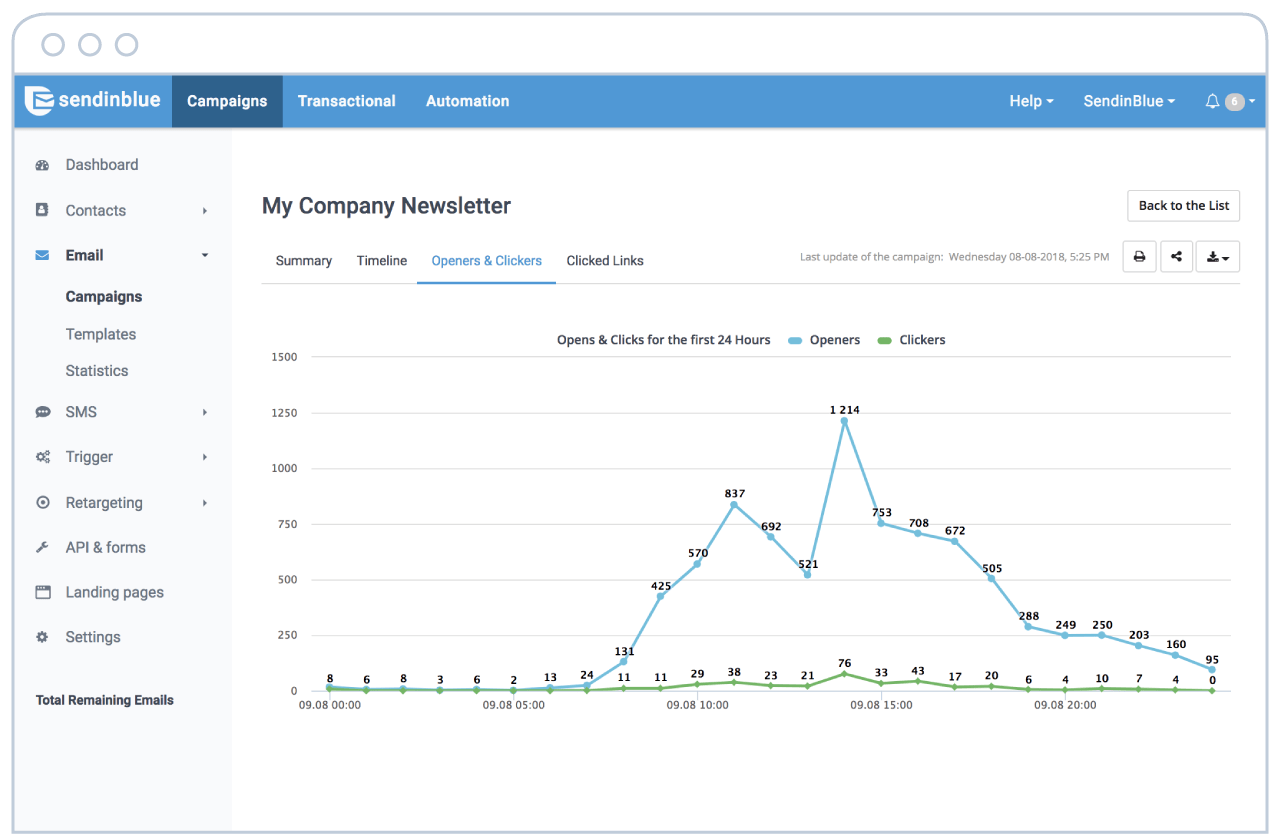Open the Help dropdown menu
This screenshot has height=840, width=1280.
click(x=1031, y=101)
